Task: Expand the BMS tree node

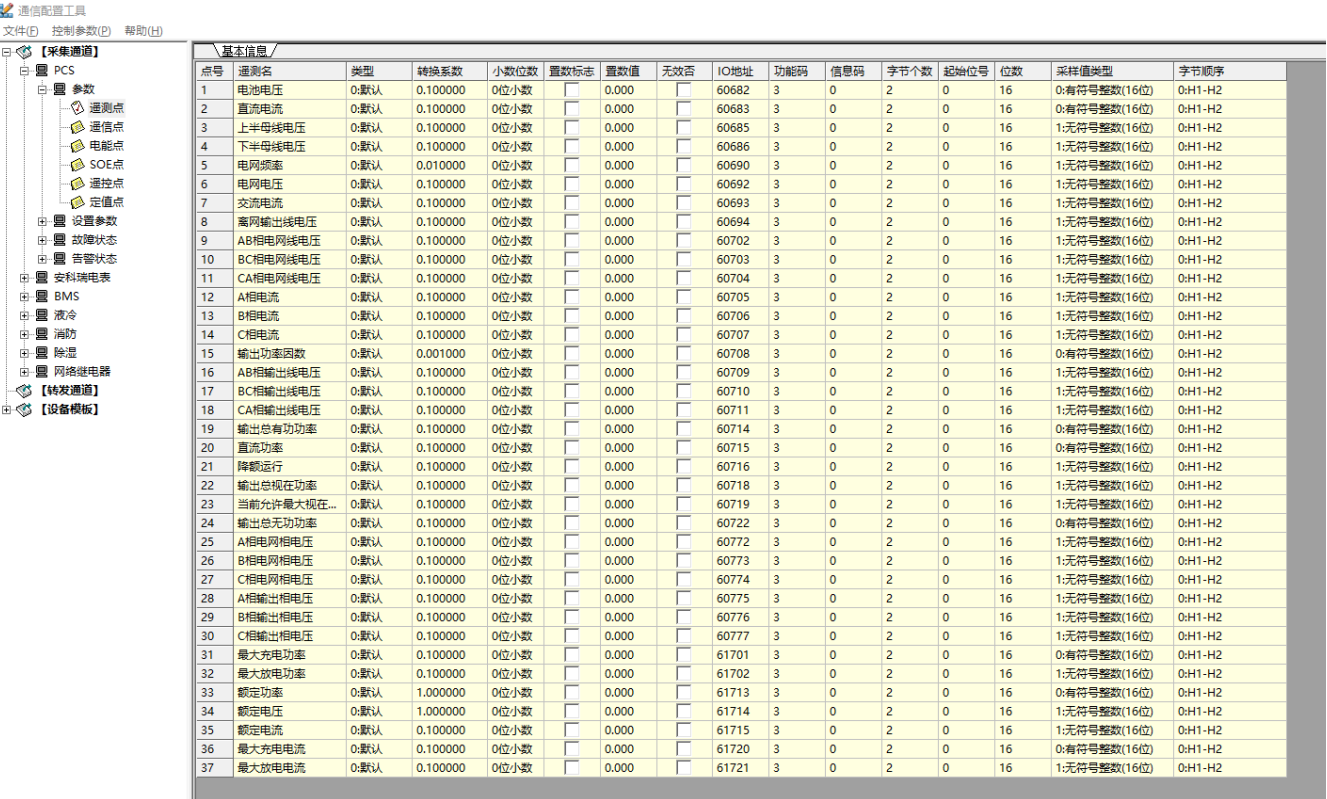Action: [x=24, y=297]
